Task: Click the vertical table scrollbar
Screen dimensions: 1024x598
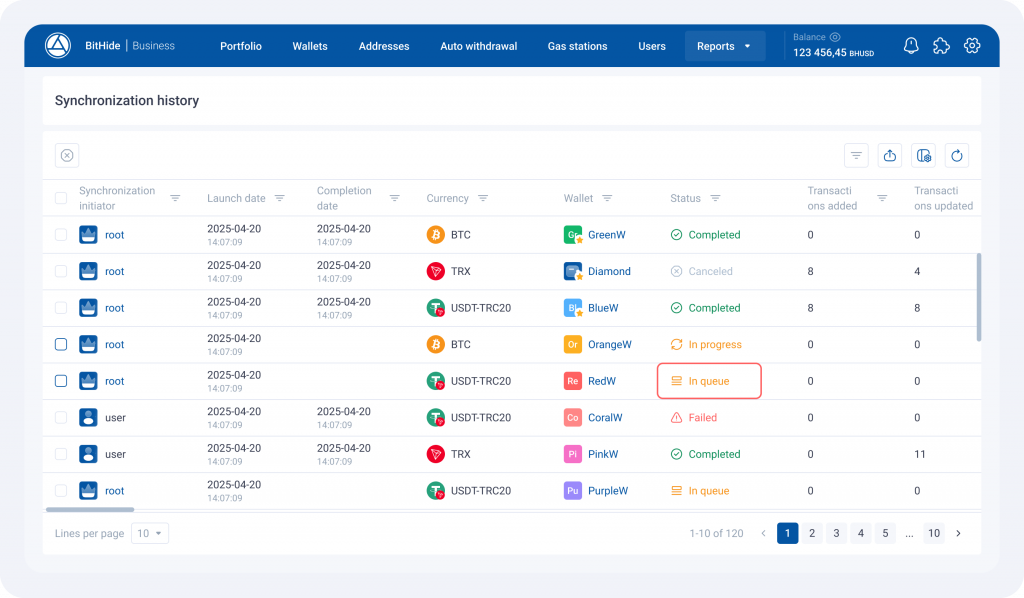Action: 978,297
